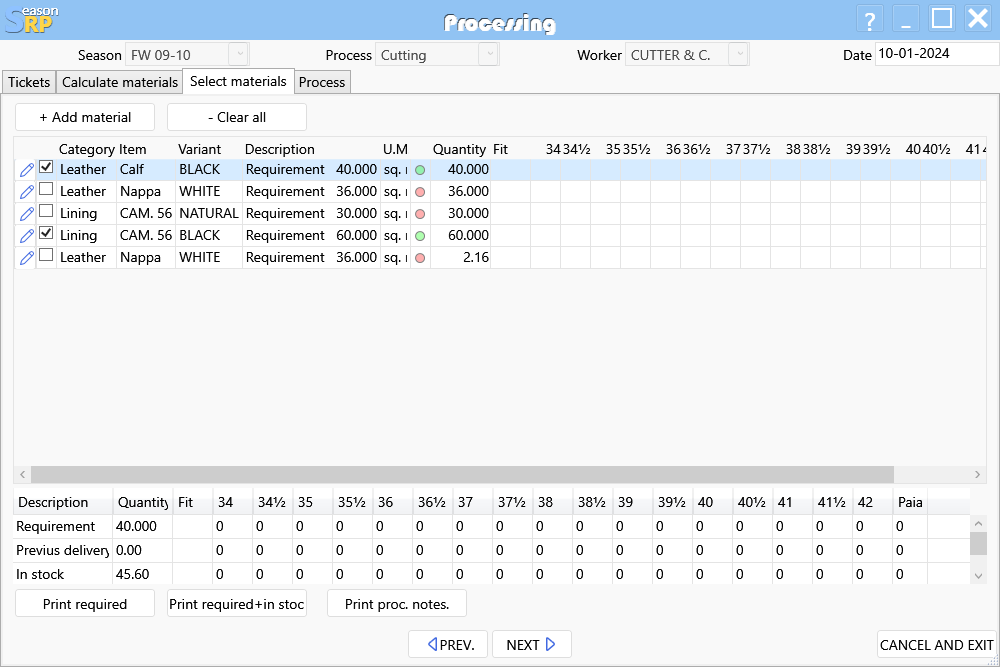Edit the Lining CAM. 56 NATURAL row via pencil

[26, 214]
